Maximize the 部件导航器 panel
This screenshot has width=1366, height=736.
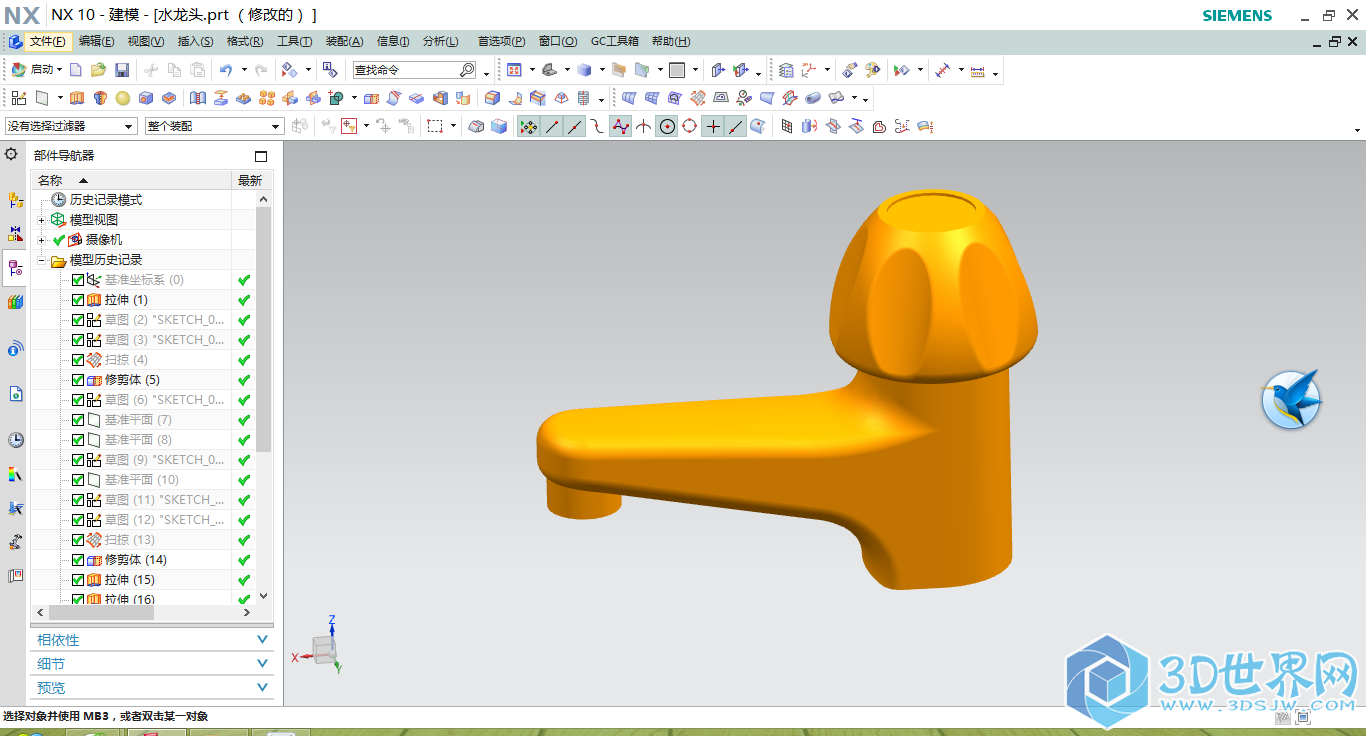tap(261, 156)
